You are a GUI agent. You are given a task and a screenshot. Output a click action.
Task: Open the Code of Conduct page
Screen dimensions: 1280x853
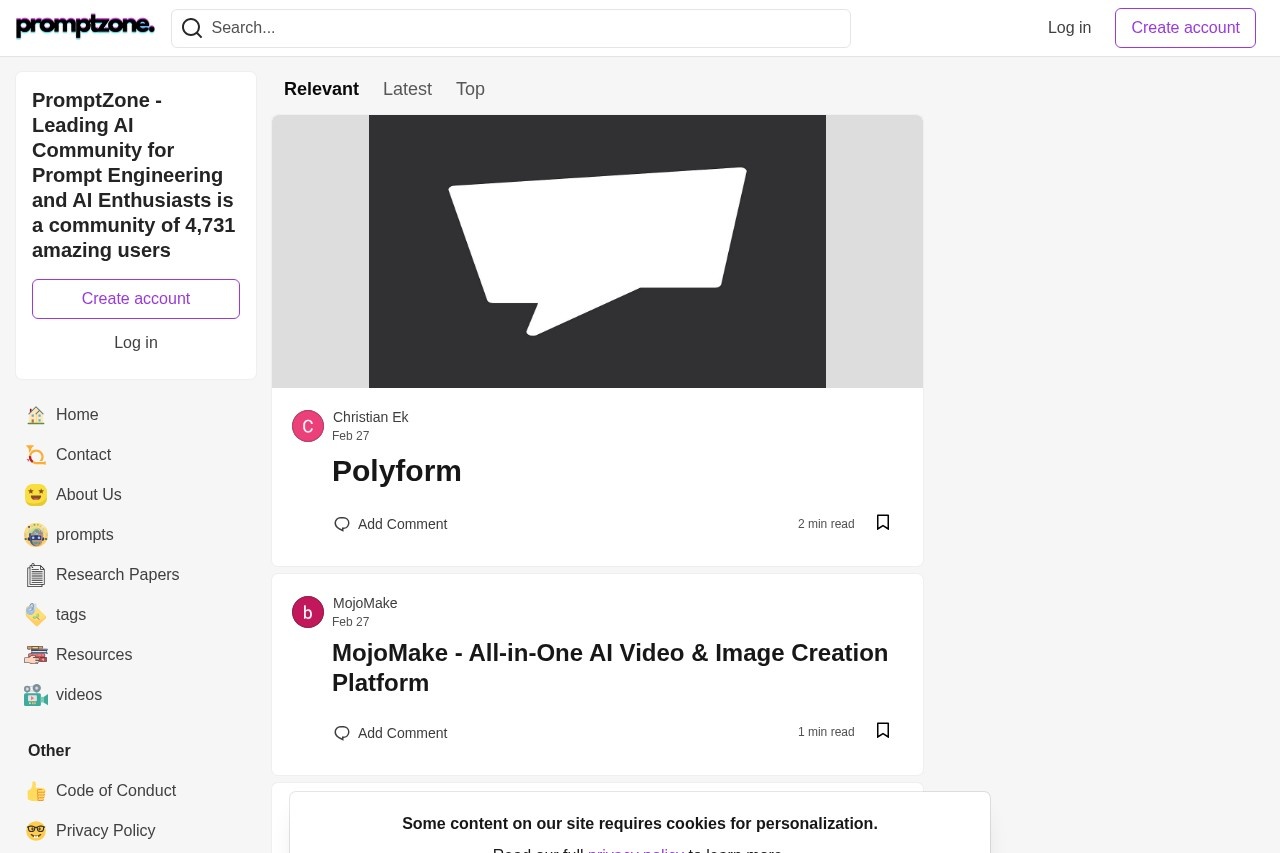116,791
